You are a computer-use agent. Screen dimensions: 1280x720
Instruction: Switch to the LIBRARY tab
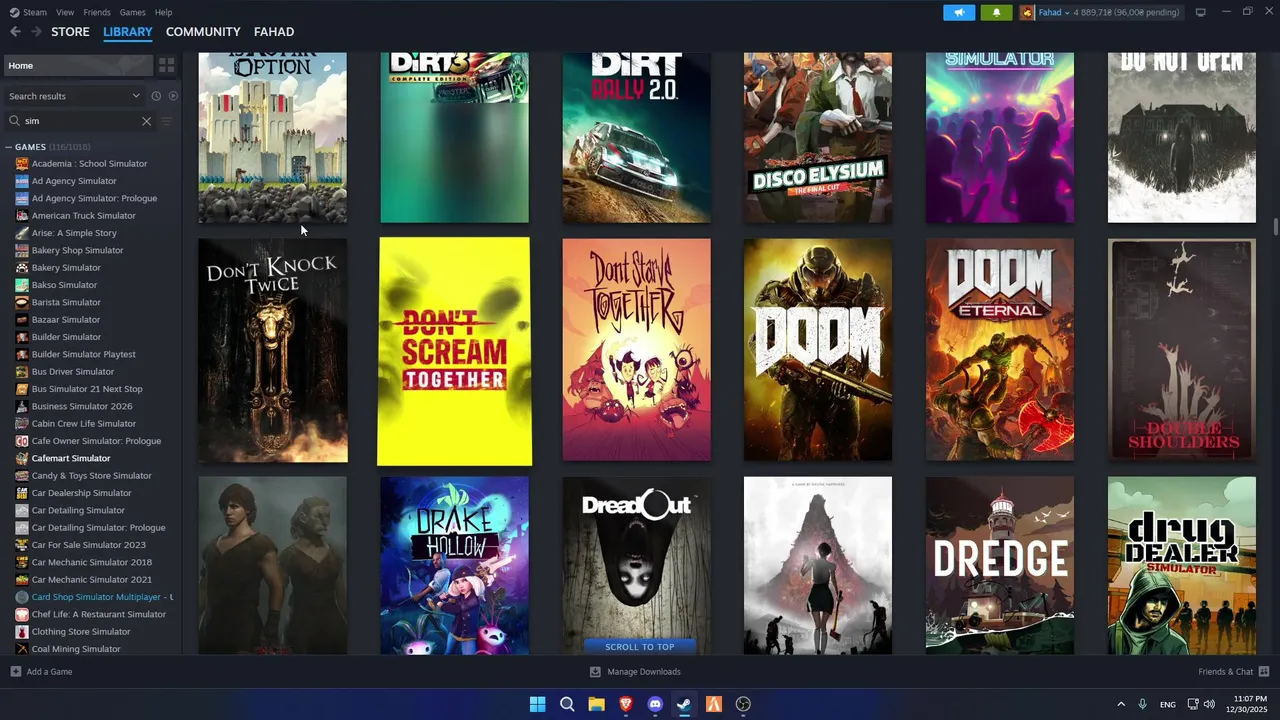pos(128,32)
